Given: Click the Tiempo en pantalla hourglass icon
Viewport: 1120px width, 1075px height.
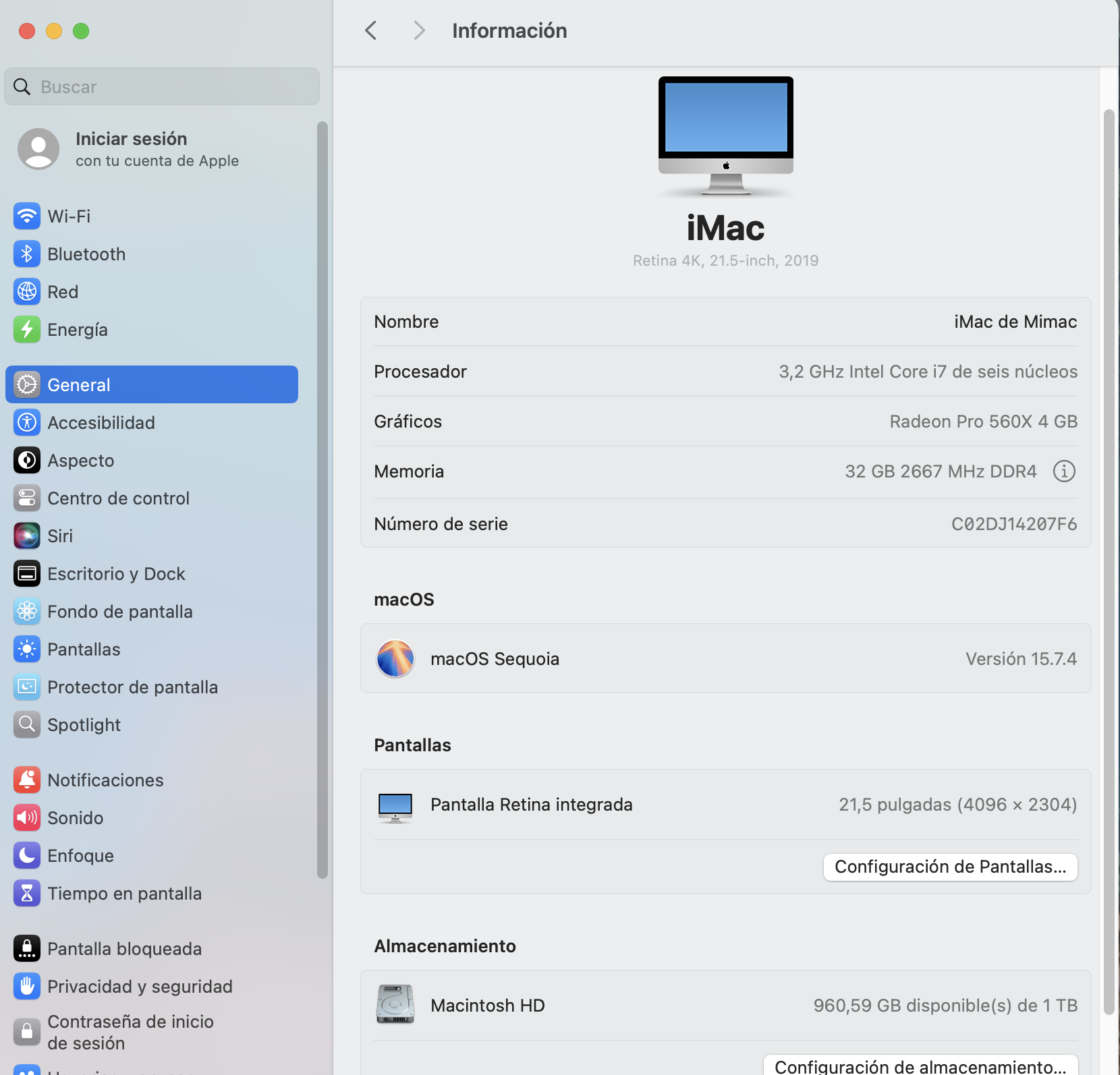Looking at the screenshot, I should [x=27, y=894].
